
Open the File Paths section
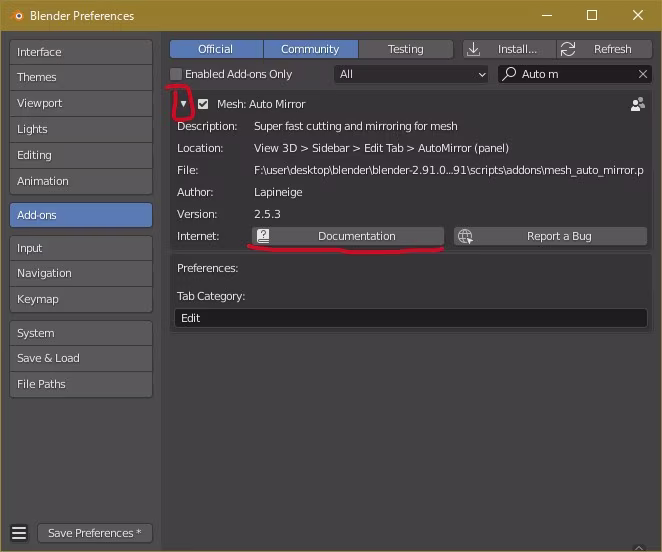point(81,384)
